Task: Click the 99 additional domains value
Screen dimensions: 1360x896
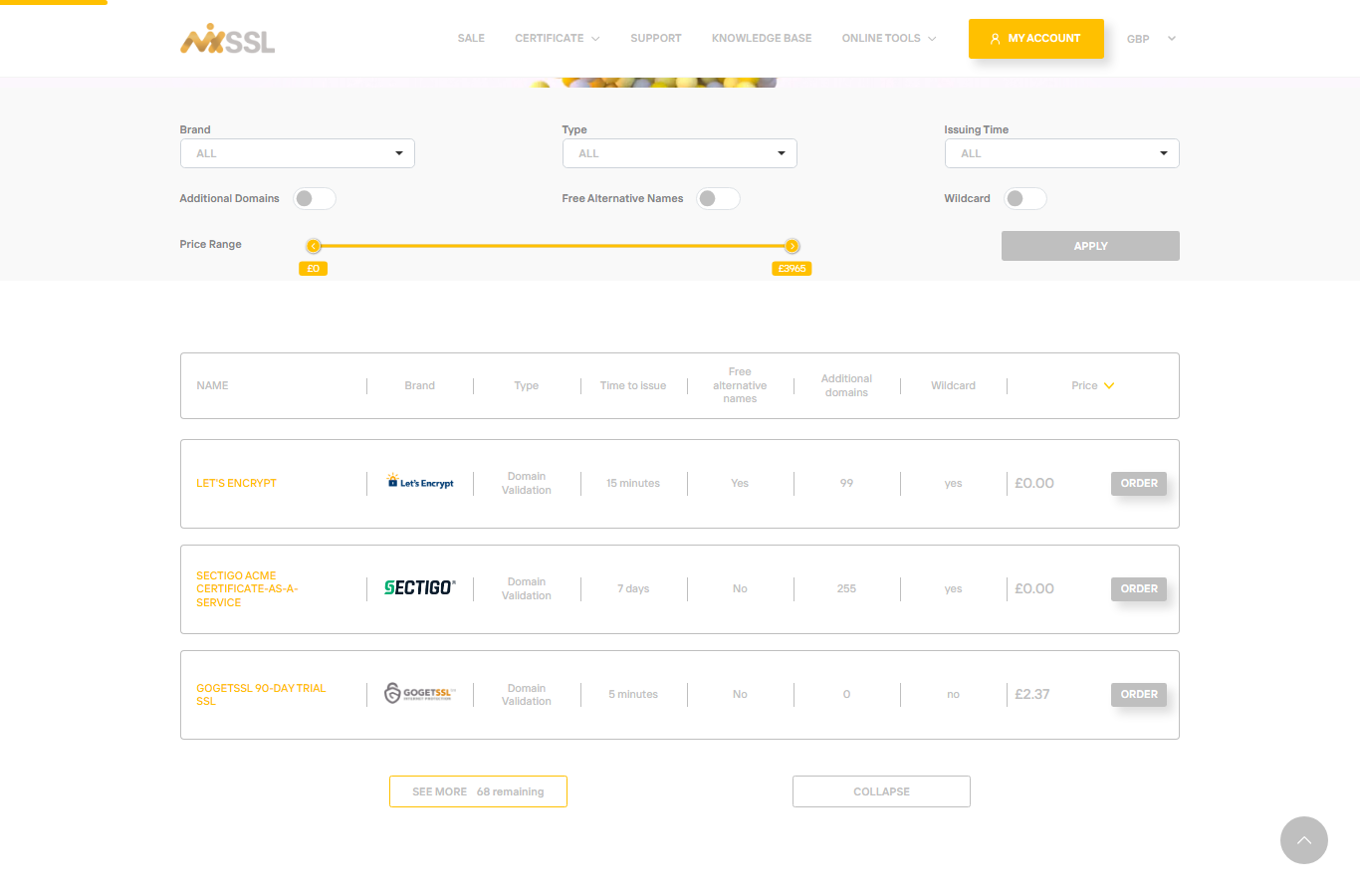Action: pyautogui.click(x=846, y=484)
